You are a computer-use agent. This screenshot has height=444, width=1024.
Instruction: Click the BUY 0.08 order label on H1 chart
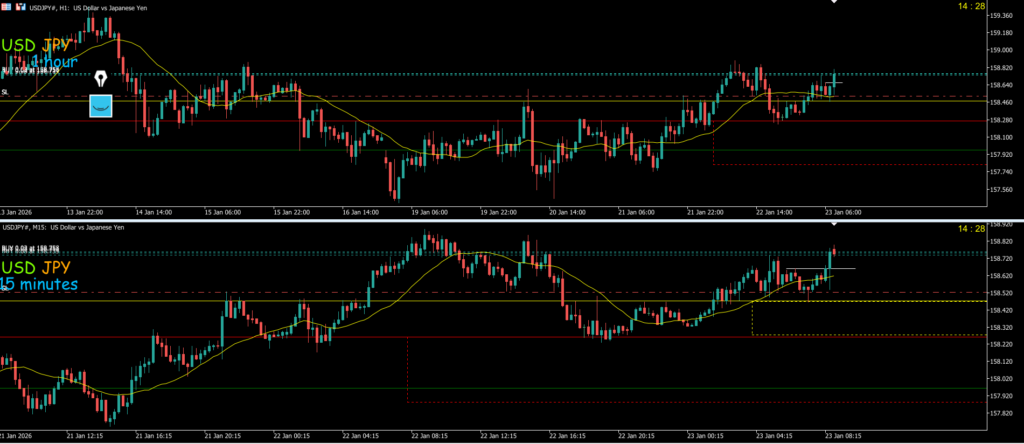coord(30,69)
